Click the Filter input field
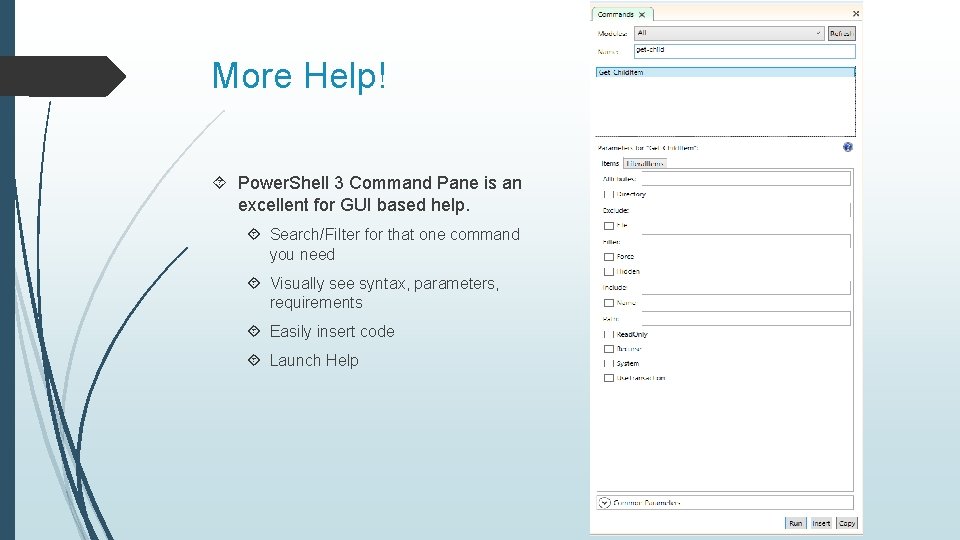960x540 pixels. (x=746, y=241)
